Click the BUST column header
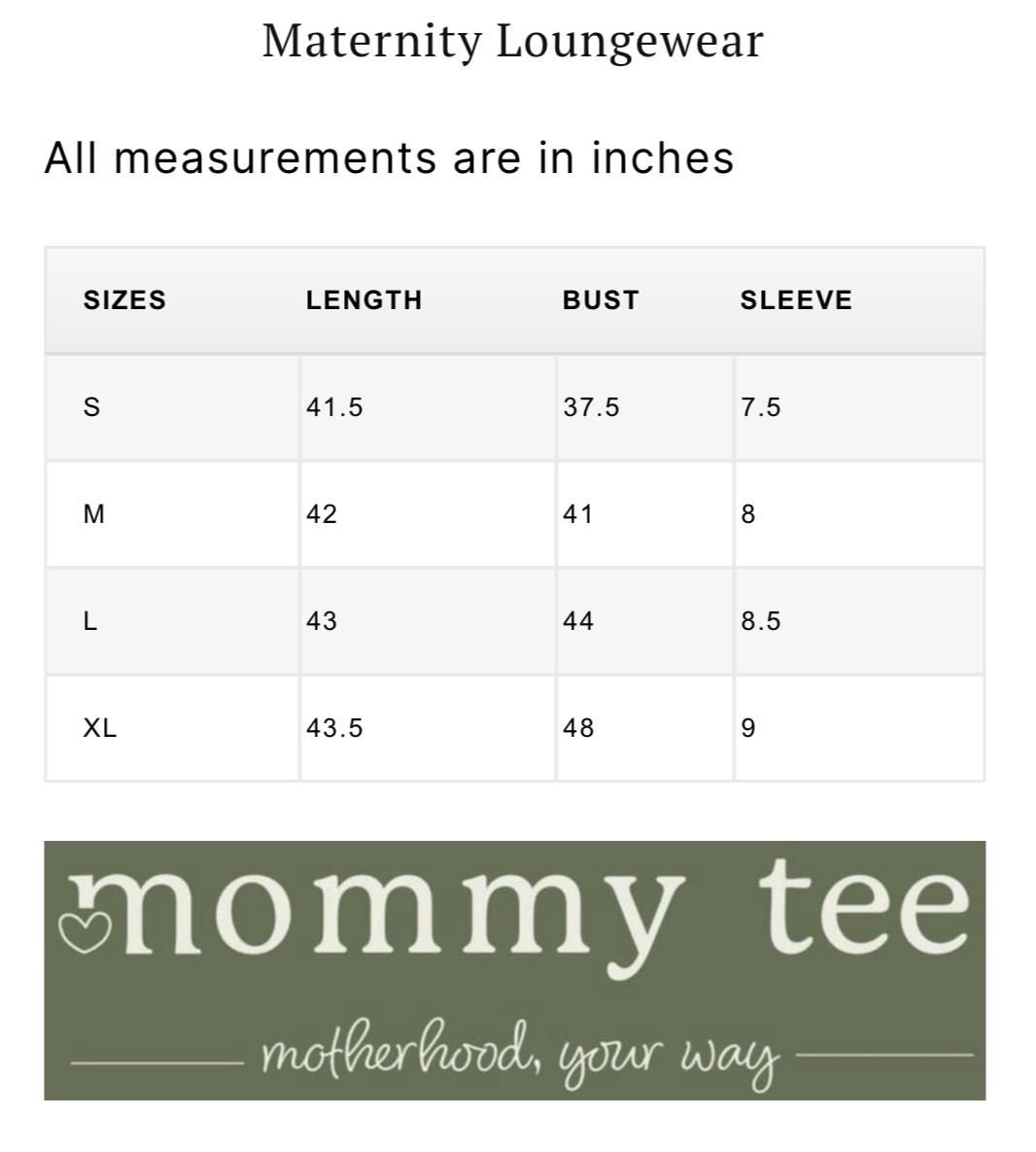 [x=601, y=299]
